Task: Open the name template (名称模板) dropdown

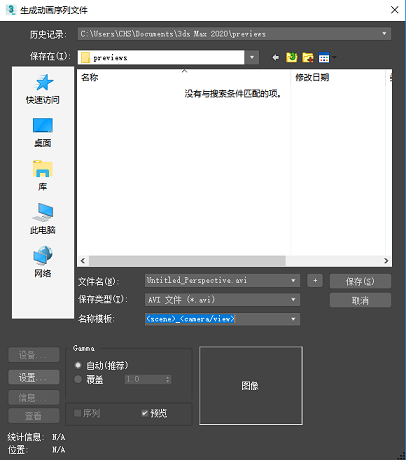Action: point(293,319)
